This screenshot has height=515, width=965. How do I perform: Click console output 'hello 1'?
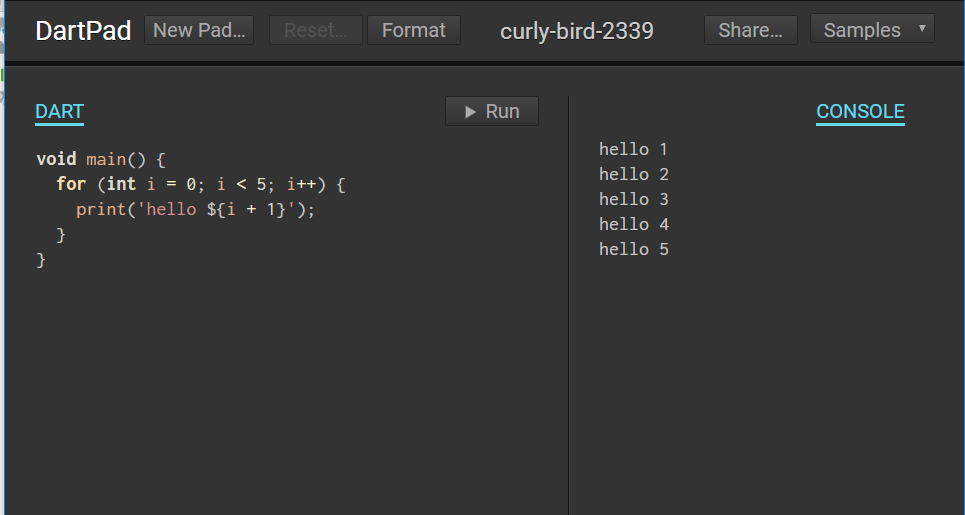click(x=633, y=150)
